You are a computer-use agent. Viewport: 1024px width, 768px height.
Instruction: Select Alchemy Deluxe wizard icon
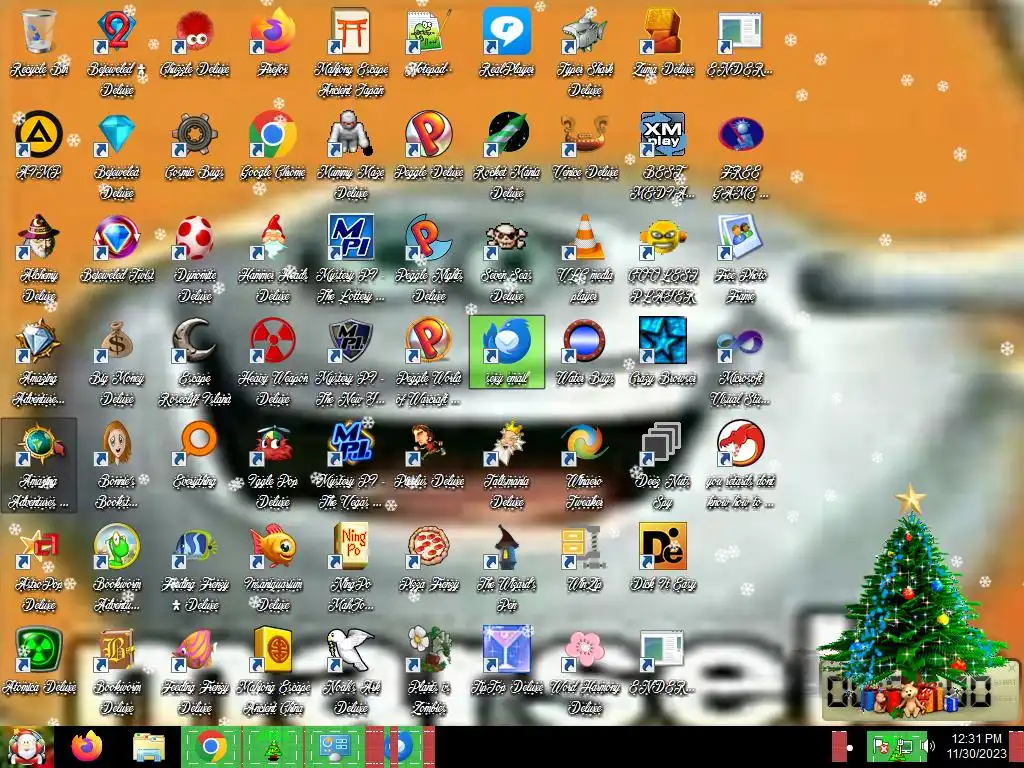click(x=39, y=259)
